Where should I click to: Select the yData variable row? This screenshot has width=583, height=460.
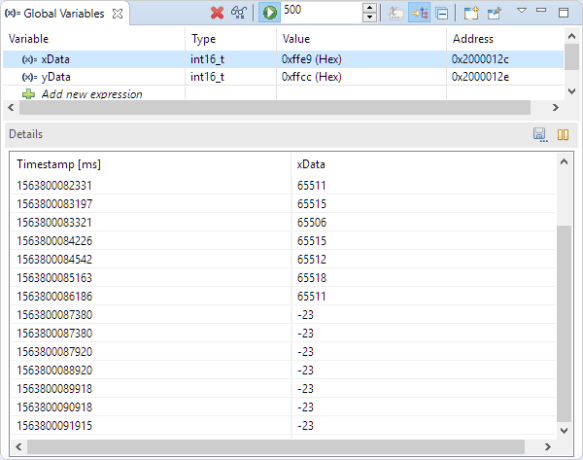(283, 77)
